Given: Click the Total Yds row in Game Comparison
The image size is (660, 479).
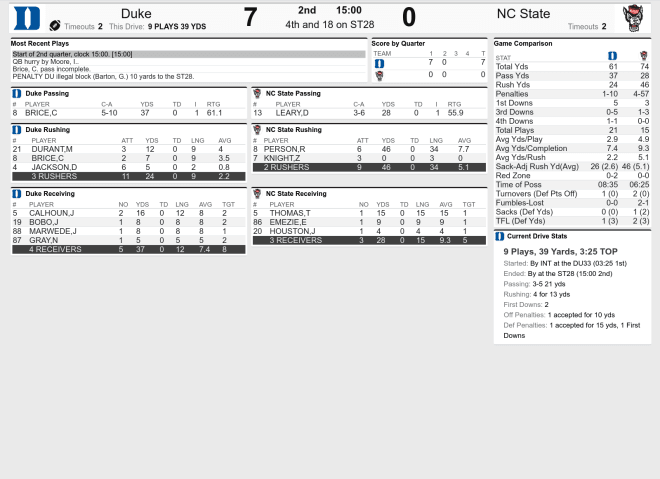Looking at the screenshot, I should (572, 67).
